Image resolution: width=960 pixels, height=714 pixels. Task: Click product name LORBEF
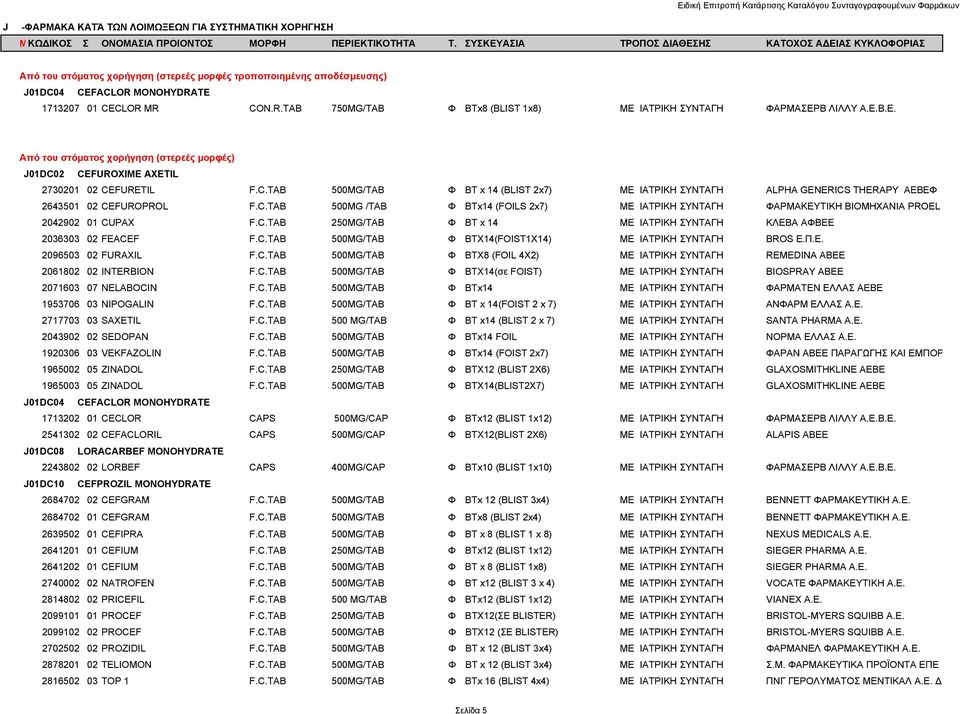point(120,467)
